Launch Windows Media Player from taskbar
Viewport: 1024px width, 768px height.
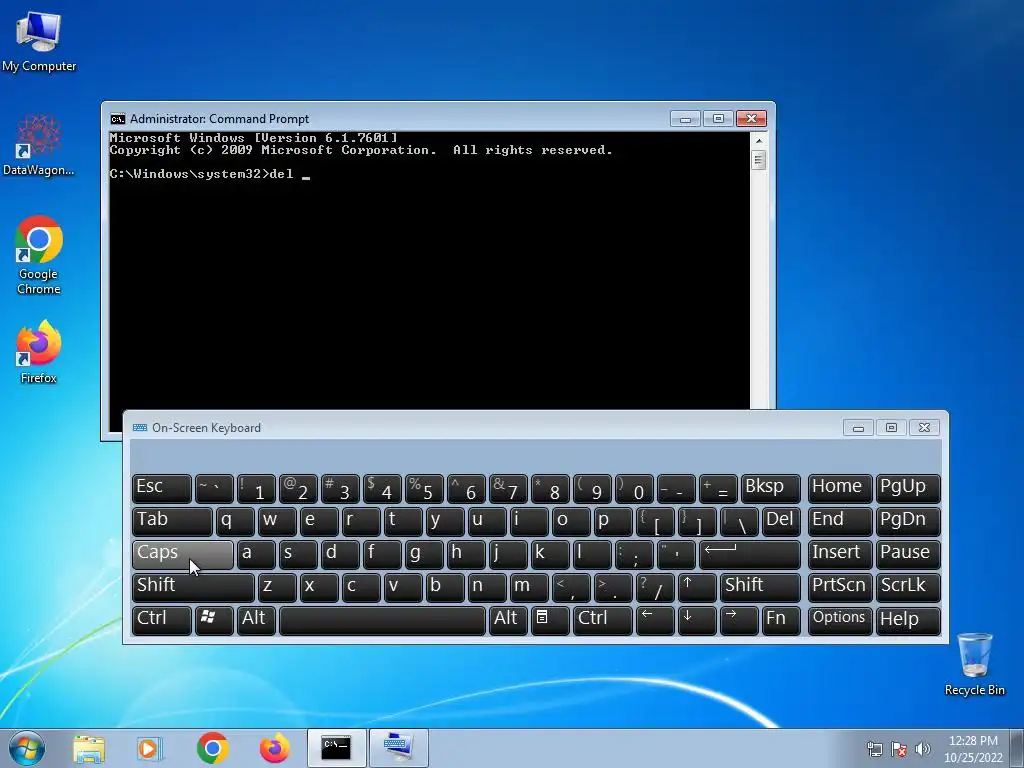tap(149, 748)
